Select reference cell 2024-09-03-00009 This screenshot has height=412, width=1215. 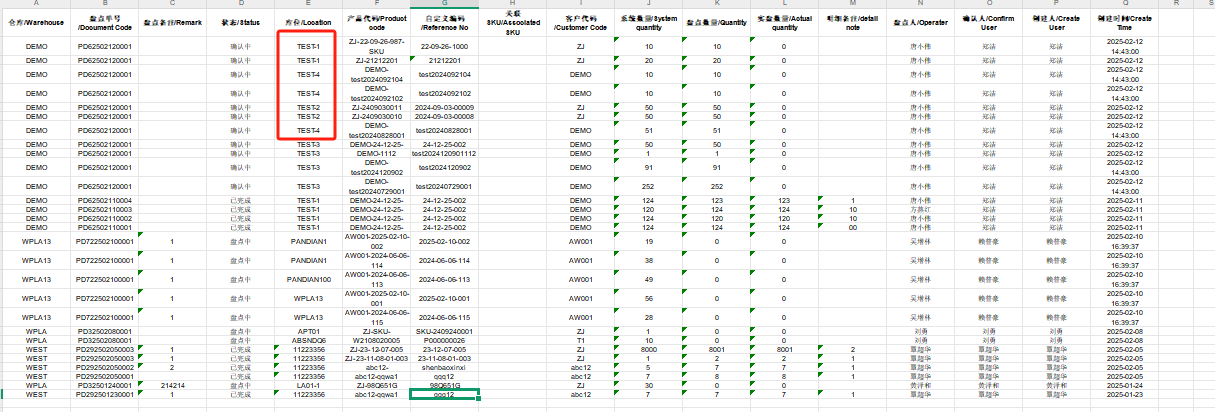[445, 107]
